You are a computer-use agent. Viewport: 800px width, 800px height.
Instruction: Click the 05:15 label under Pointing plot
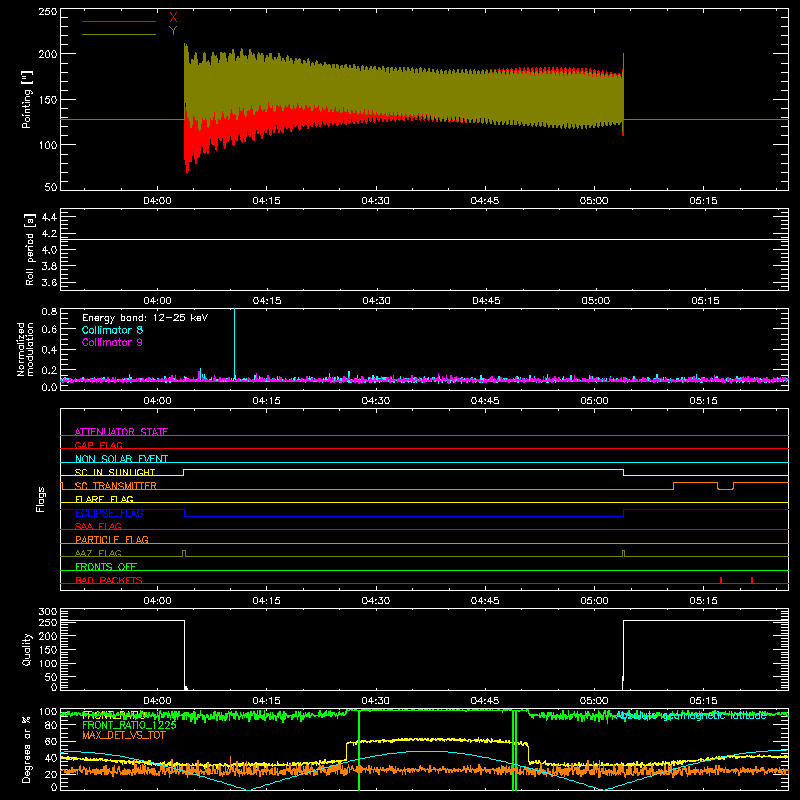coord(703,201)
